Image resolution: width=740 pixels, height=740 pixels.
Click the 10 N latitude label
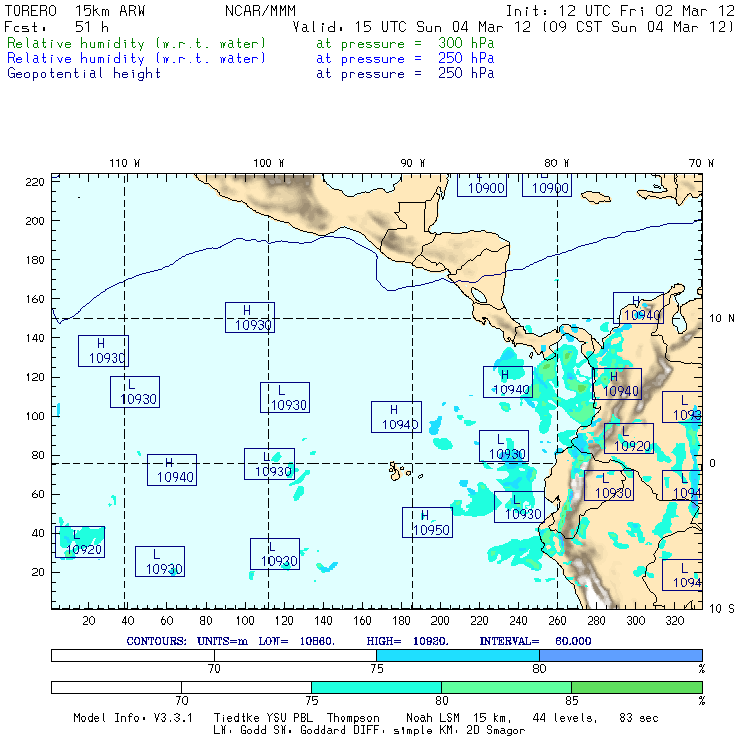pos(723,318)
